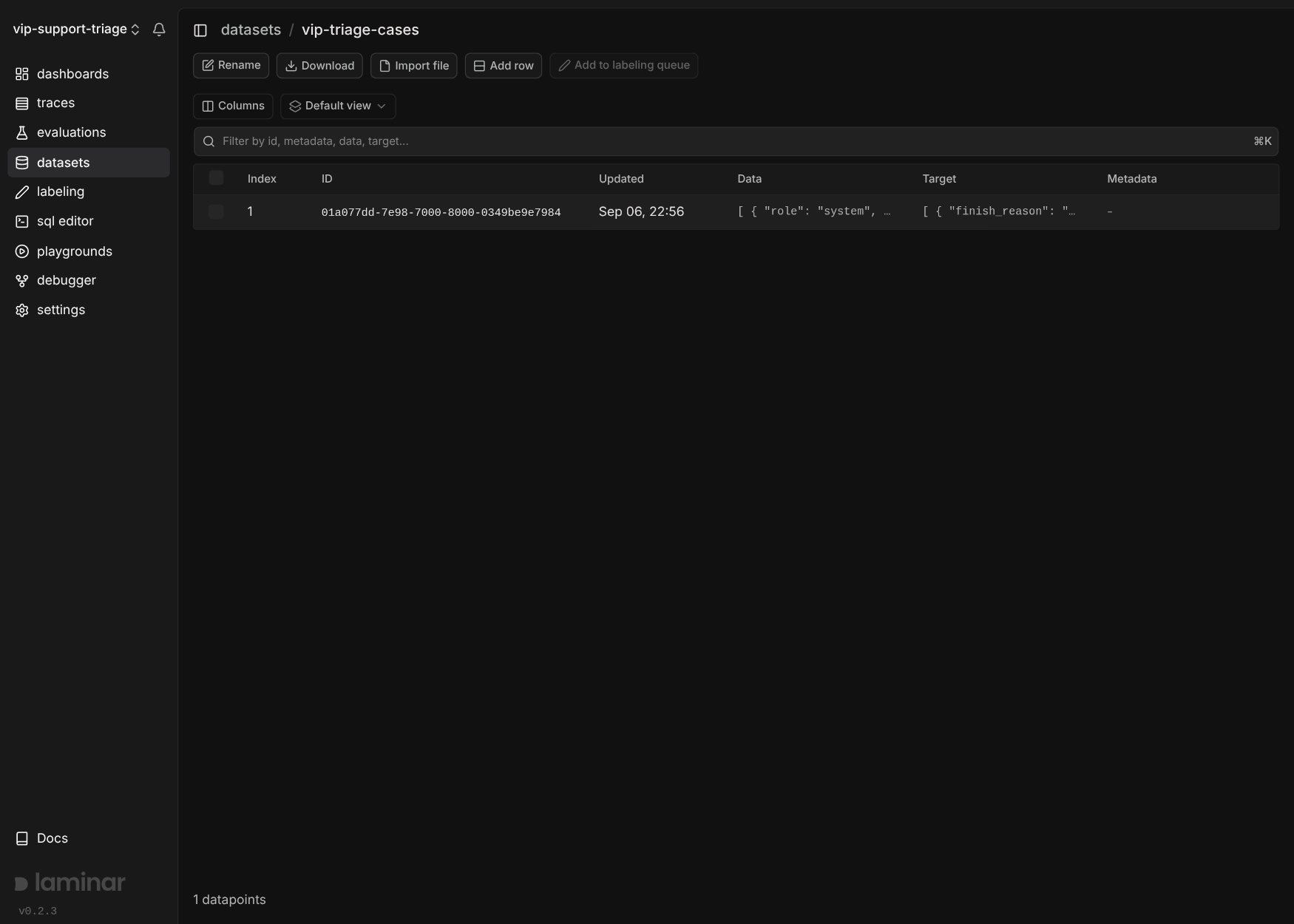Click the ID 01a077dd-7e98-7000-8000-0349be9e7984
This screenshot has width=1294, height=924.
(441, 212)
